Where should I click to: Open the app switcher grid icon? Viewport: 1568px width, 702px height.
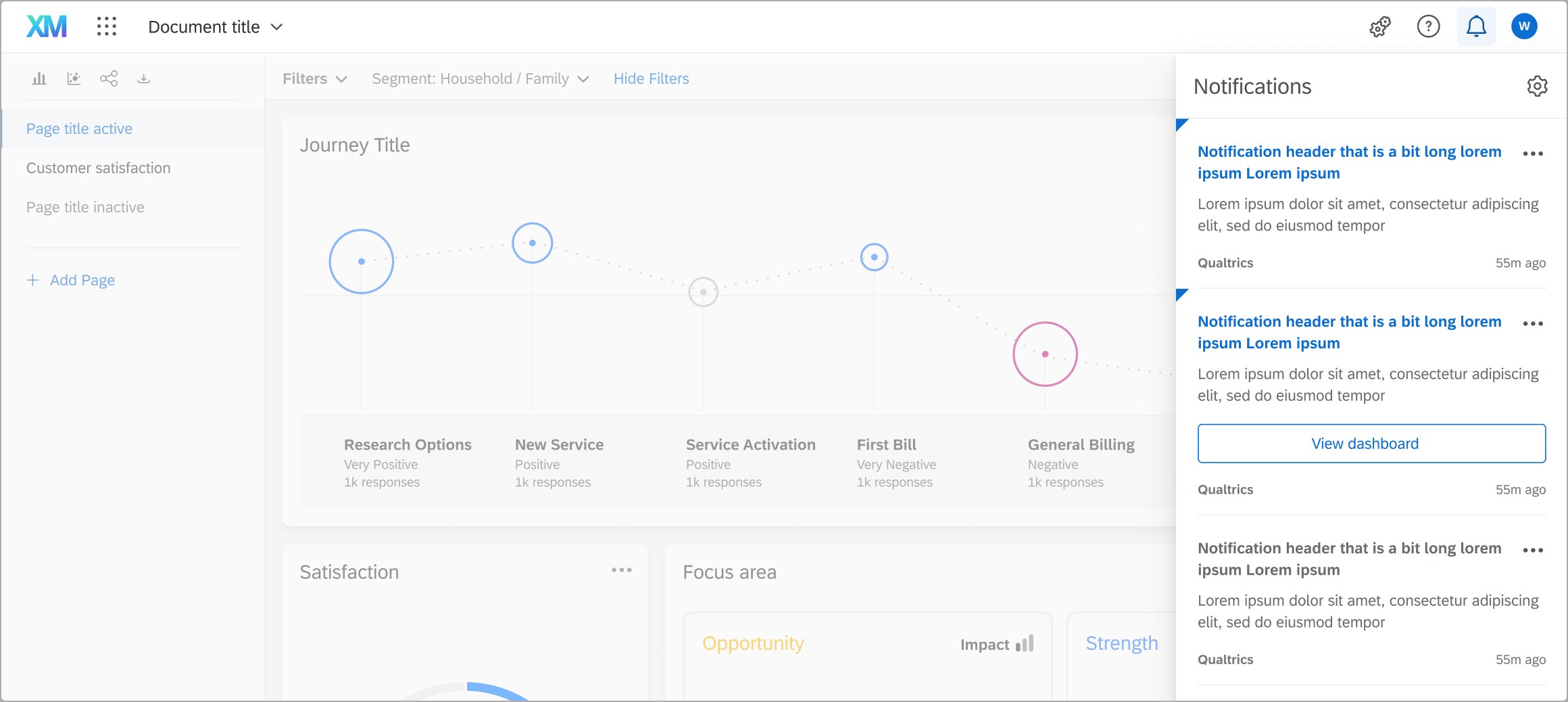107,26
